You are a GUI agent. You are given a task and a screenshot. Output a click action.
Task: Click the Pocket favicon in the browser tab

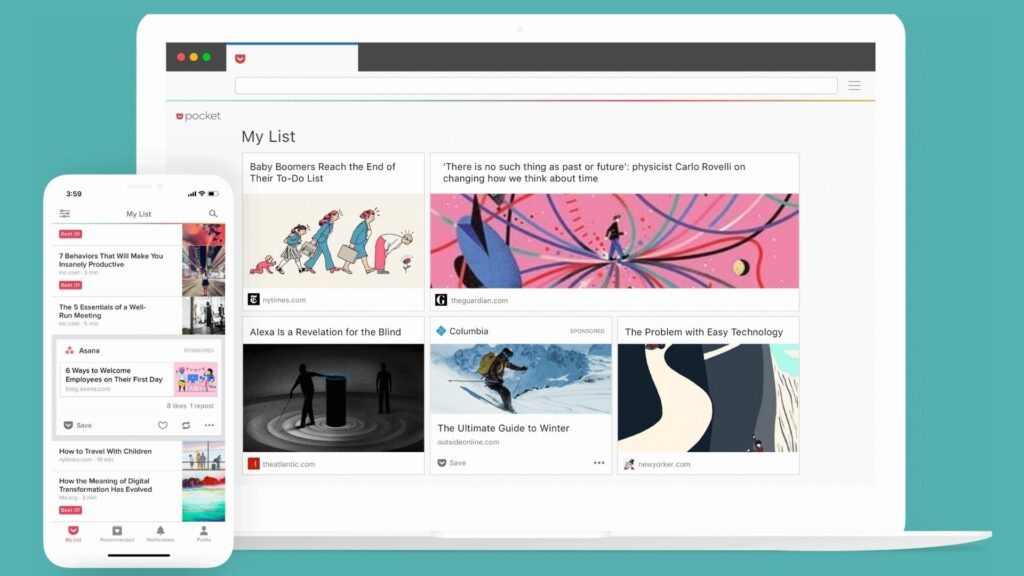pyautogui.click(x=240, y=59)
